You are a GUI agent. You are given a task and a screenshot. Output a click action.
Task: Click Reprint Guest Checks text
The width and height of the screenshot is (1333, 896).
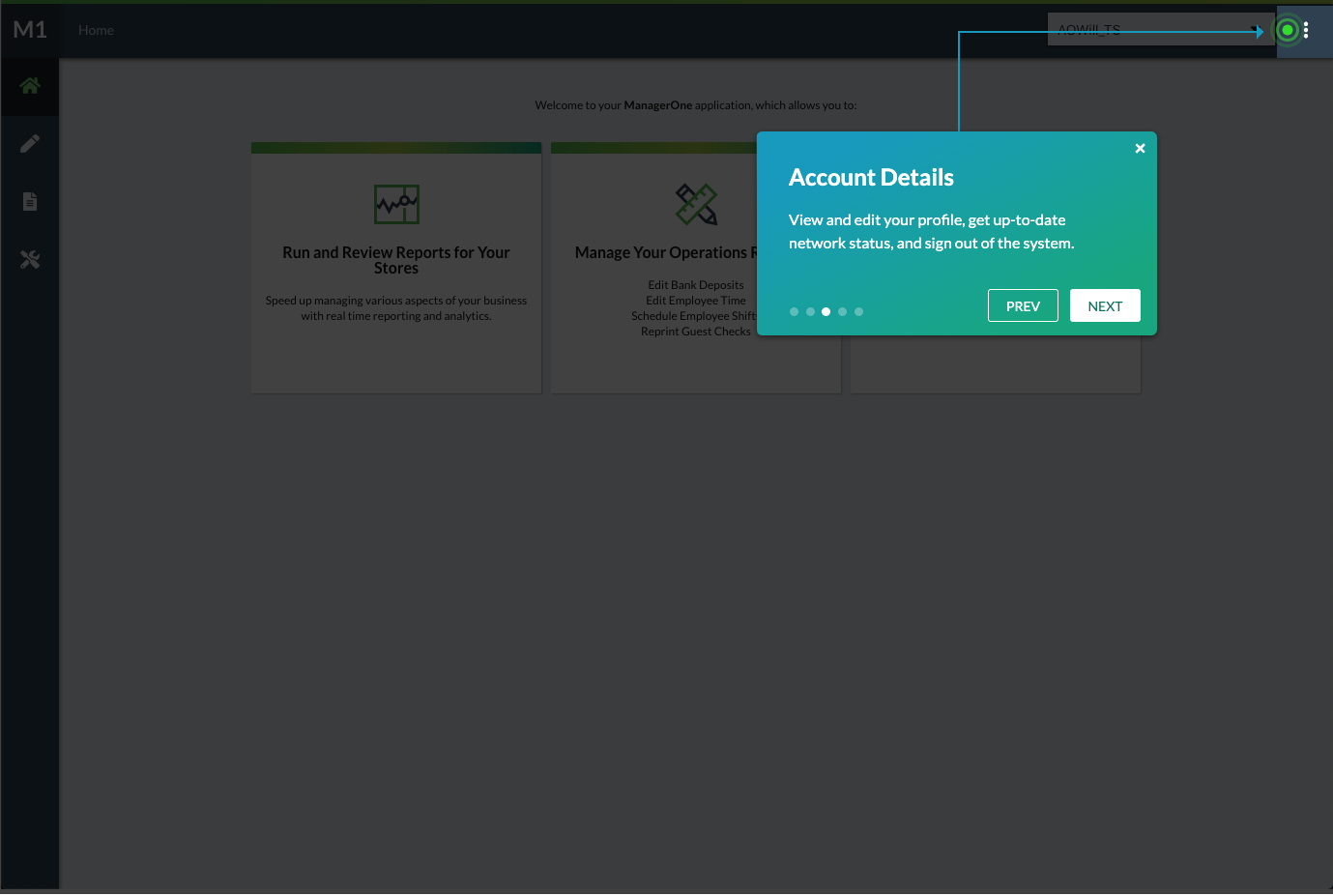click(696, 332)
